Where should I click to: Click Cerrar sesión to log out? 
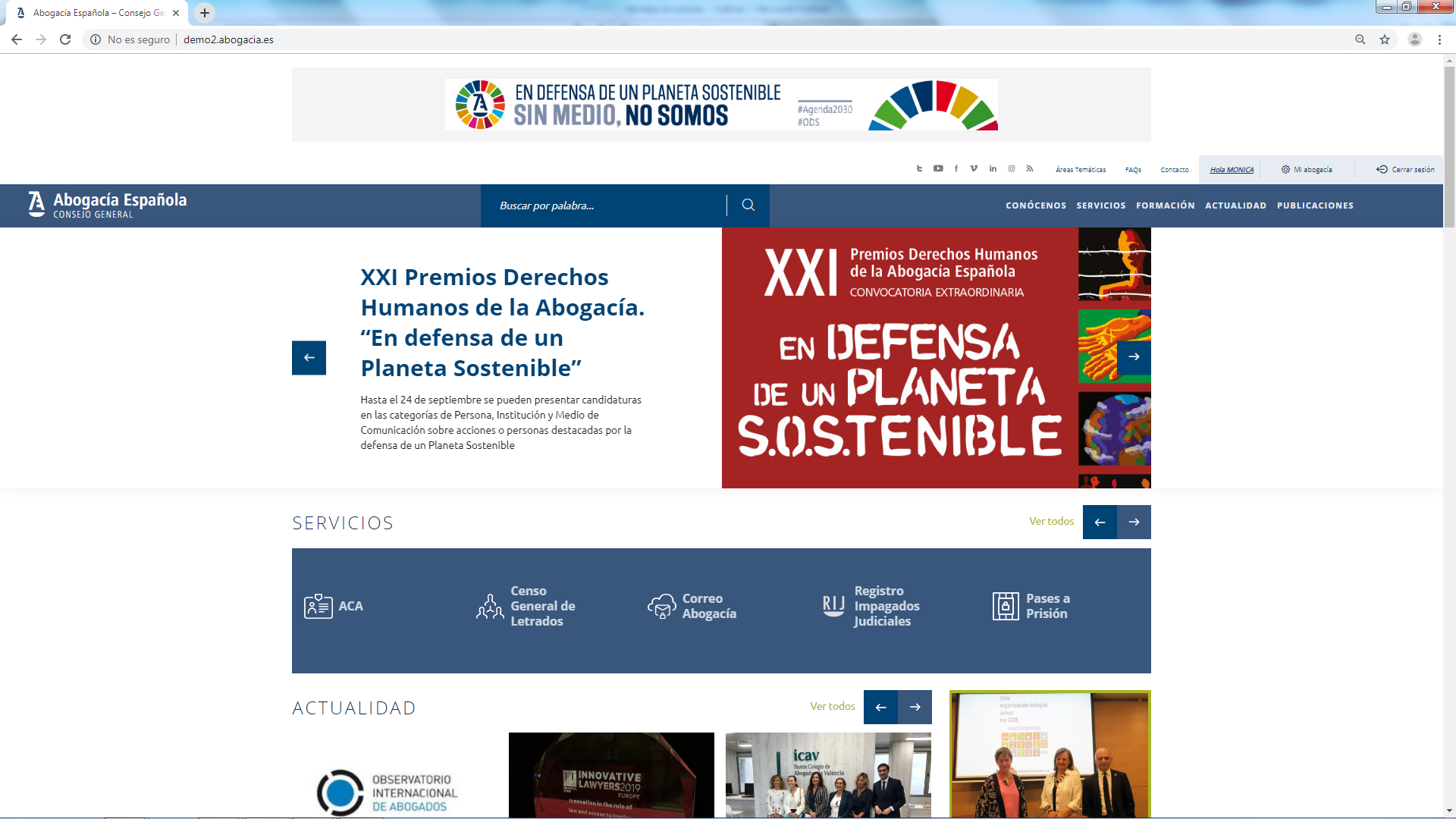1405,170
